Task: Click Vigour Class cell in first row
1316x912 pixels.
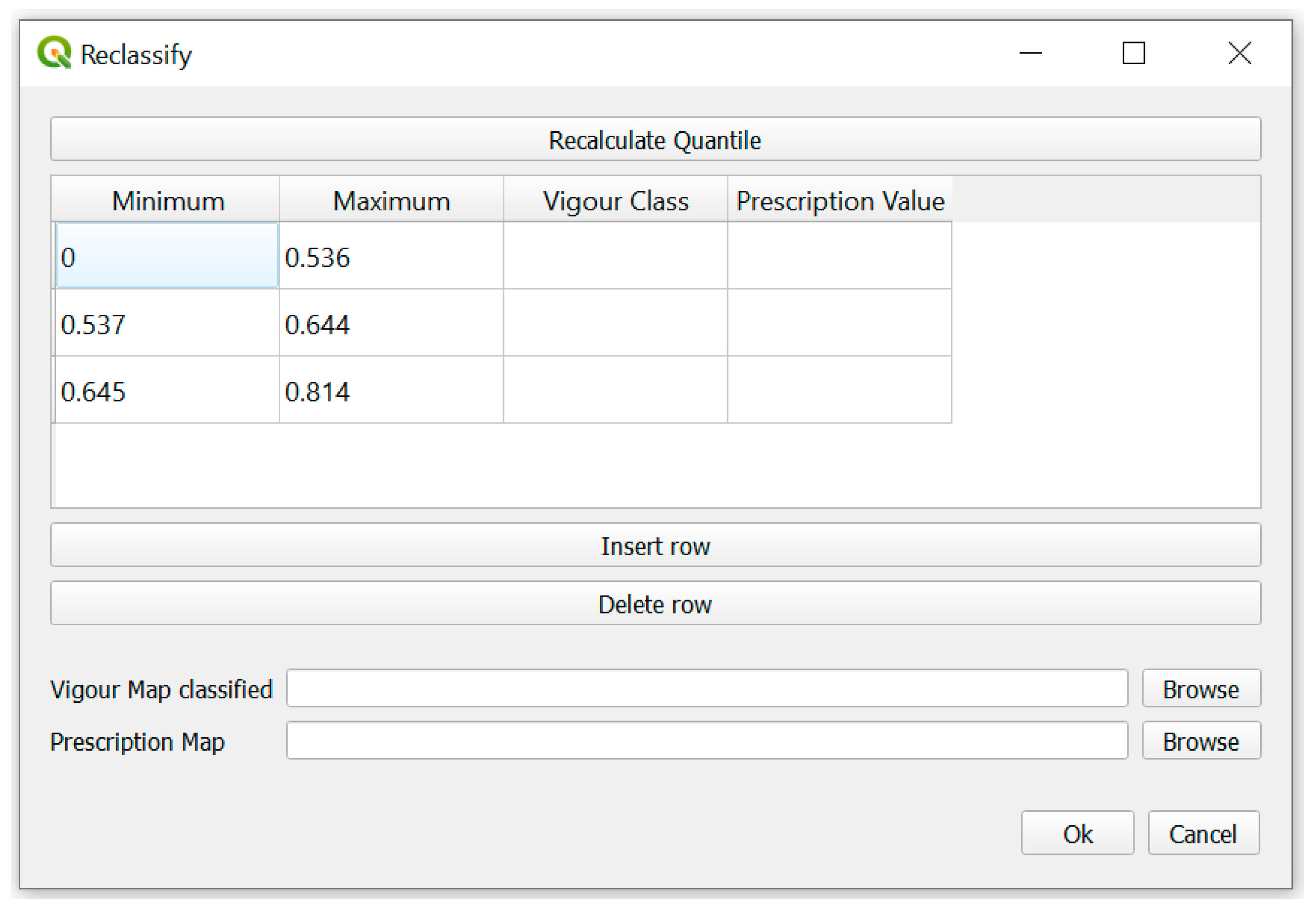Action: pos(615,257)
